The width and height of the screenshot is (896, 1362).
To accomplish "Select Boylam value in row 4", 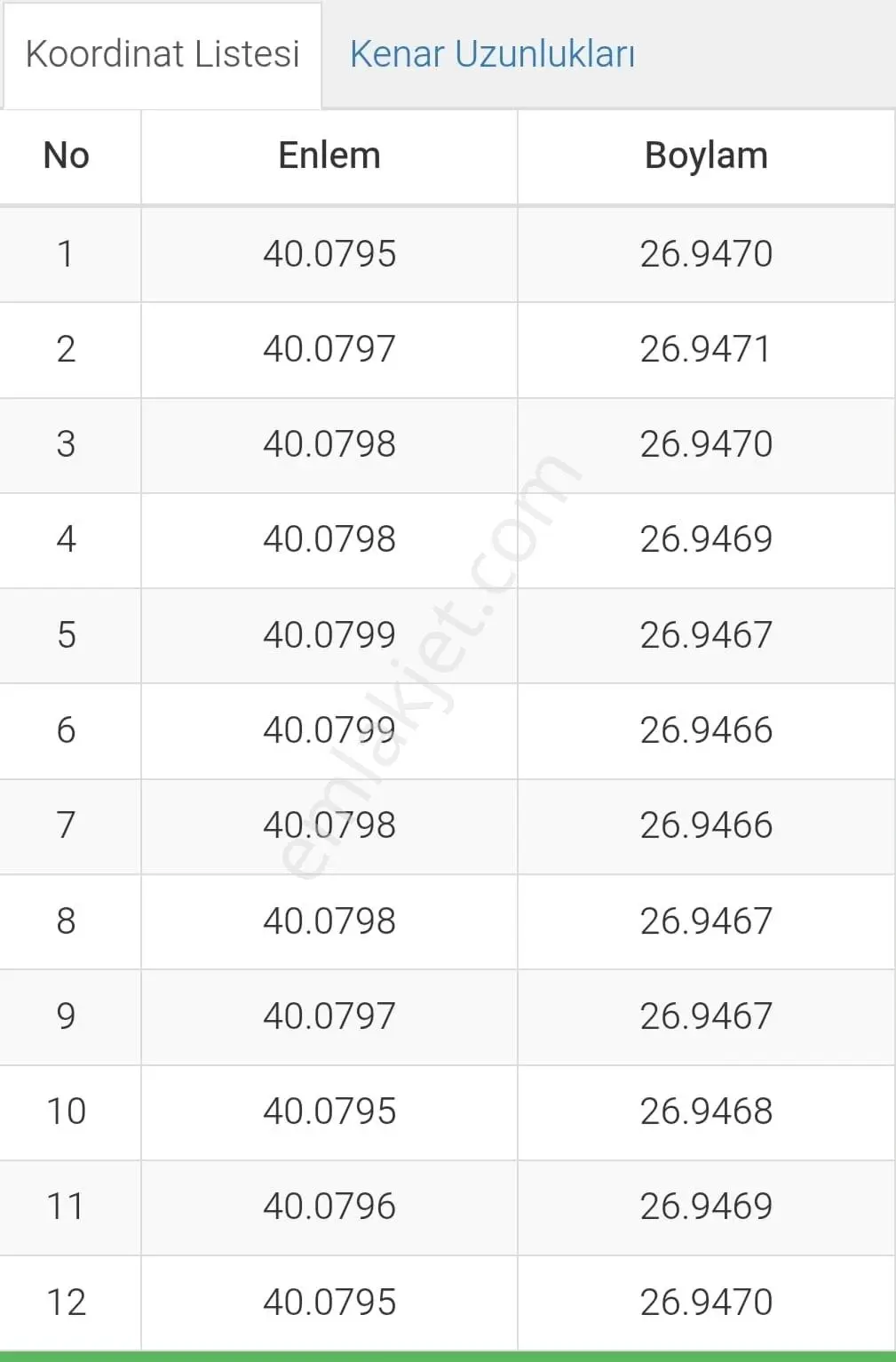I will (706, 539).
